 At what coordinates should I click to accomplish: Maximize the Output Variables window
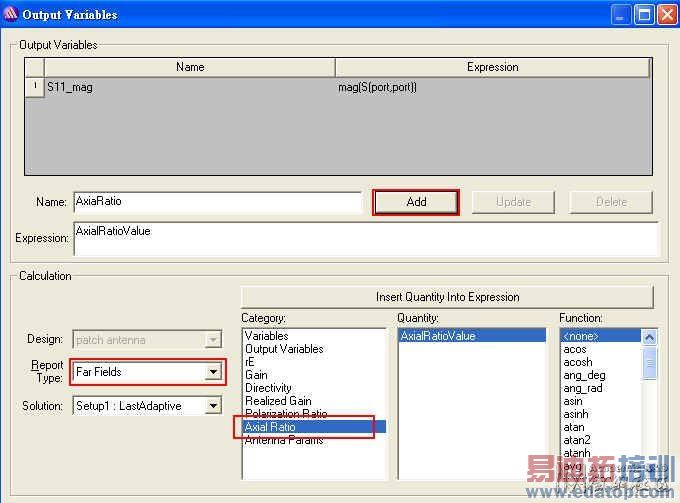coord(644,15)
